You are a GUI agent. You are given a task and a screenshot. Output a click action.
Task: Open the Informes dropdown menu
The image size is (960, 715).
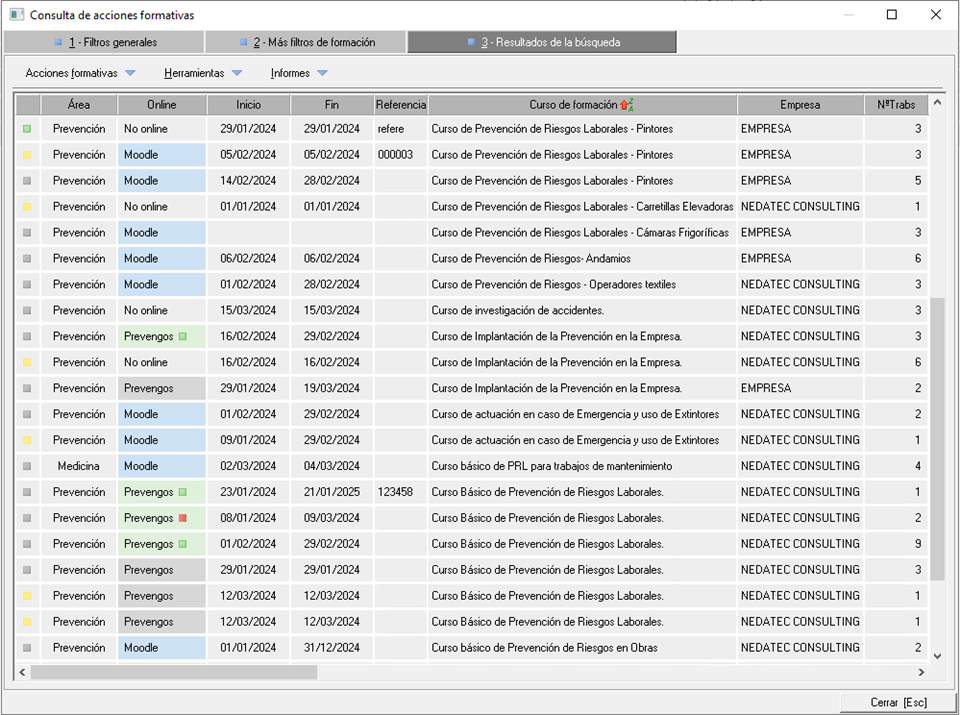point(299,73)
